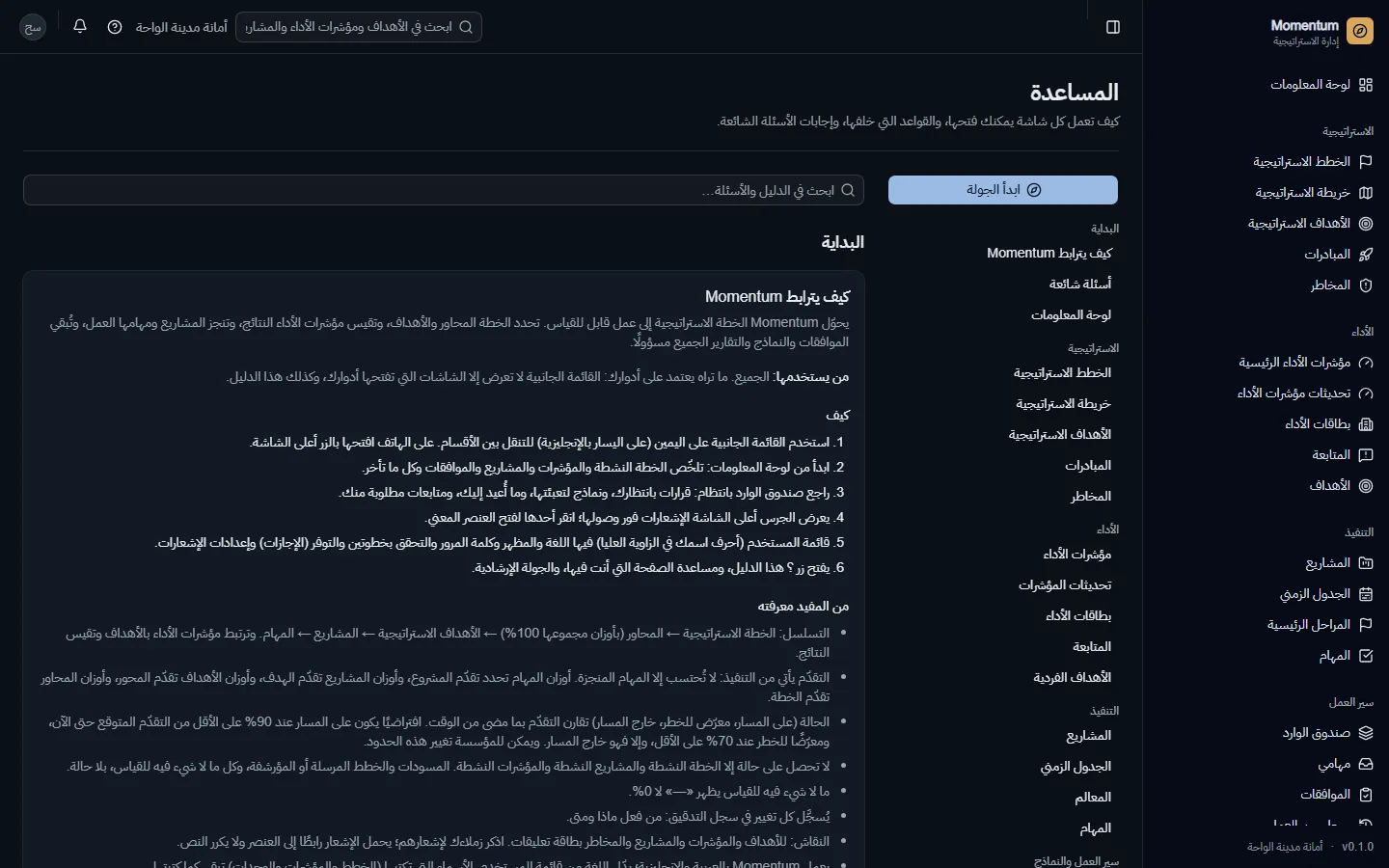Open لوحة المعلومات dashboard grid icon in sidebar
Screen dimensions: 1389x868
pos(1366,85)
